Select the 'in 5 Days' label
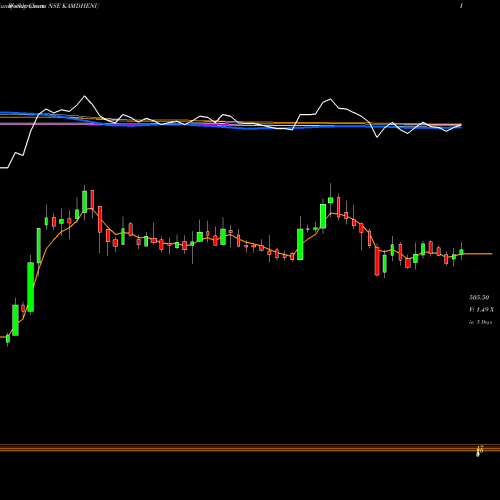500x500 pixels. (480, 322)
